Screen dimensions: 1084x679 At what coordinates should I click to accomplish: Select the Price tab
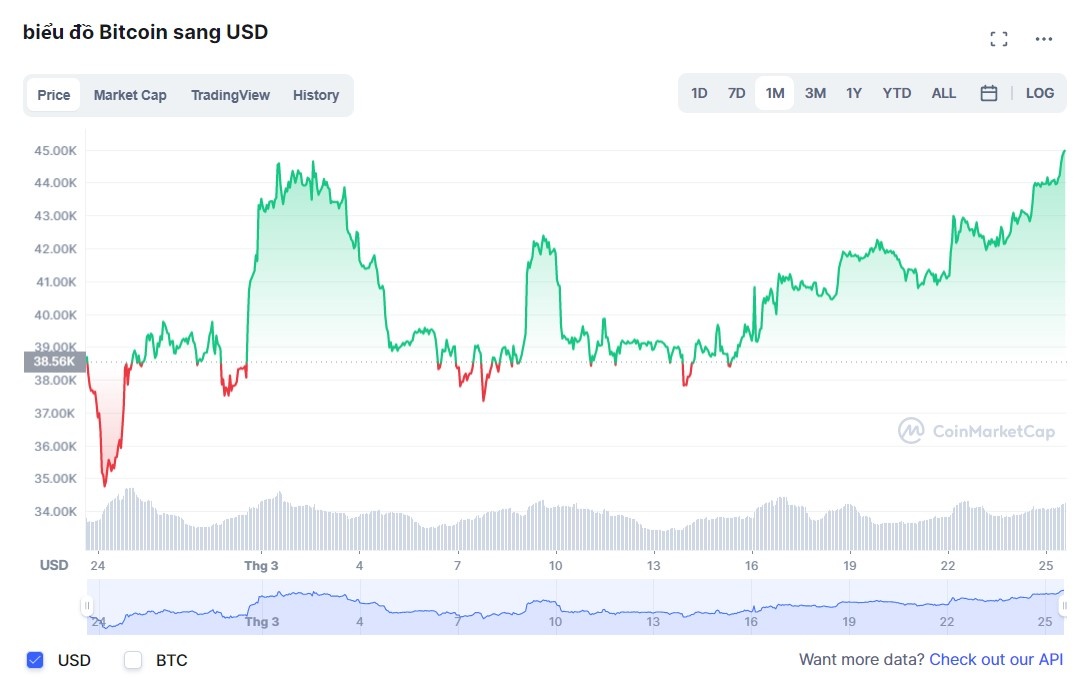coord(53,94)
